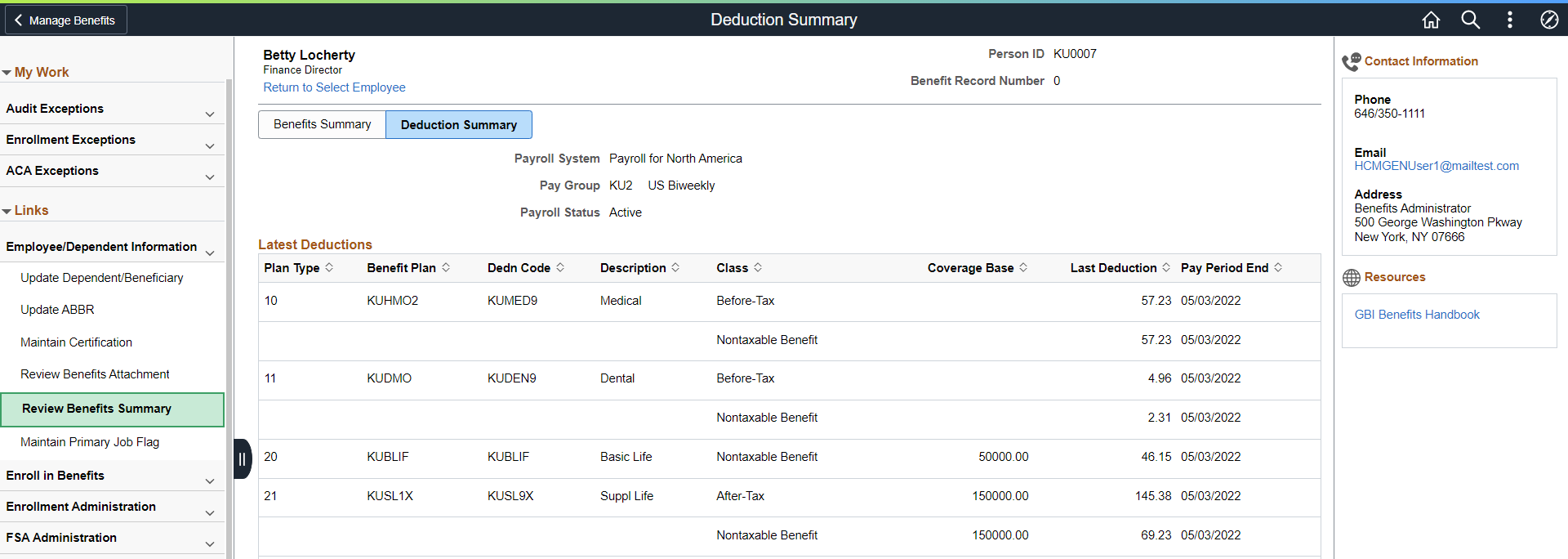Click the 69.23 last deduction value
This screenshot has height=559, width=1568.
[1156, 535]
